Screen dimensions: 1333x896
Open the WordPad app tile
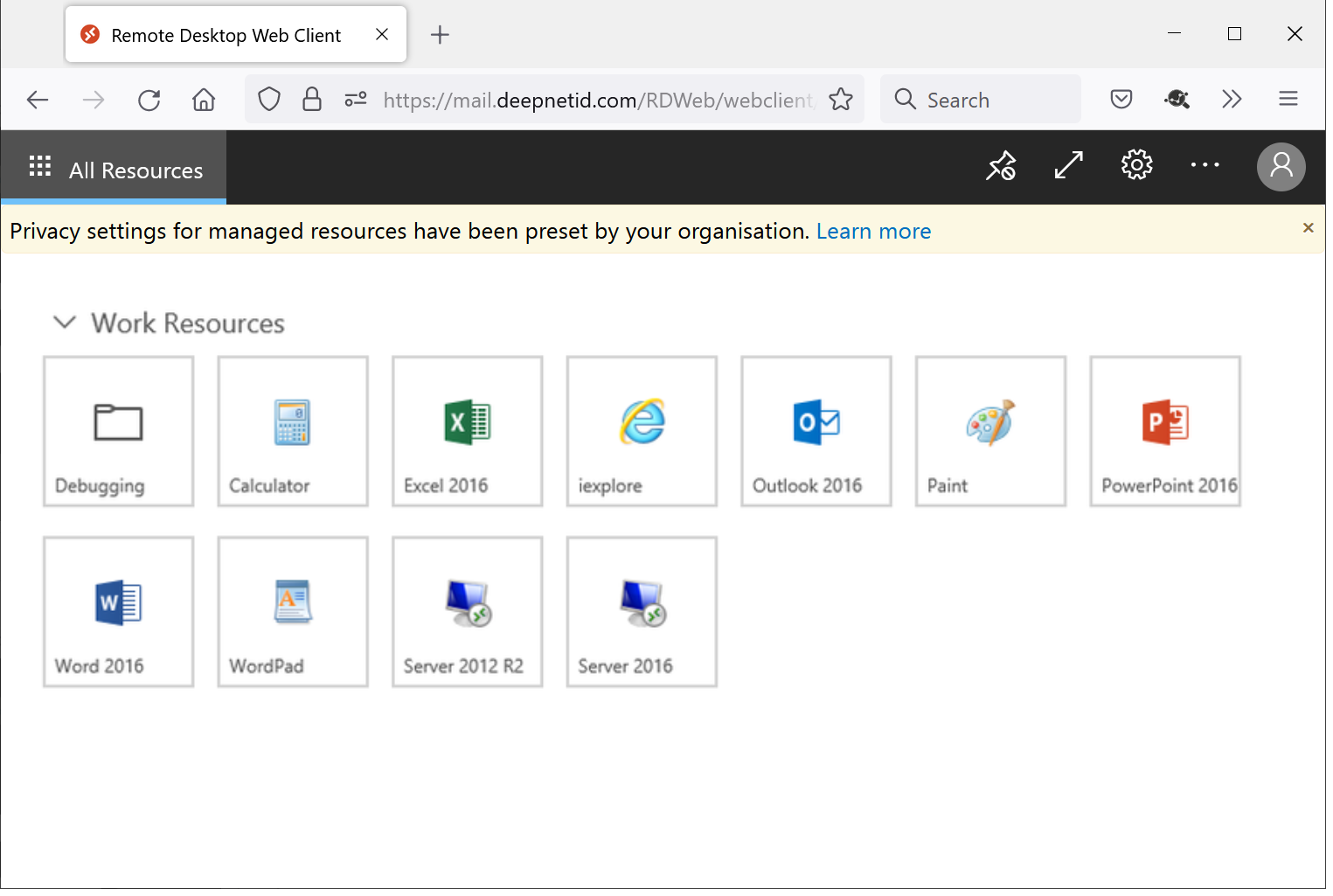click(x=293, y=612)
